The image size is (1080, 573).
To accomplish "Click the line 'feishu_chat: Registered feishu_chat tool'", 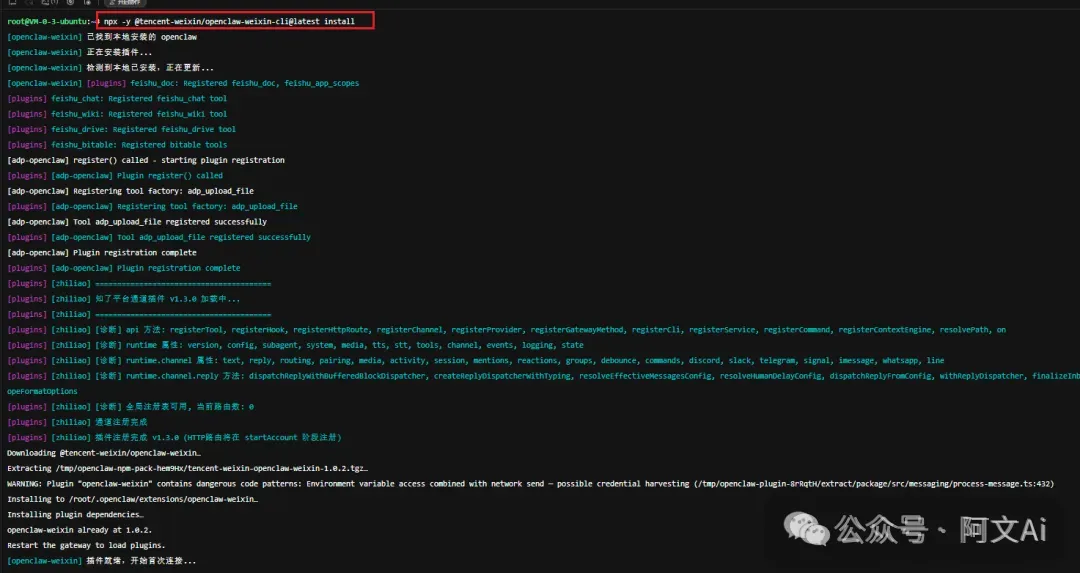I will 117,98.
